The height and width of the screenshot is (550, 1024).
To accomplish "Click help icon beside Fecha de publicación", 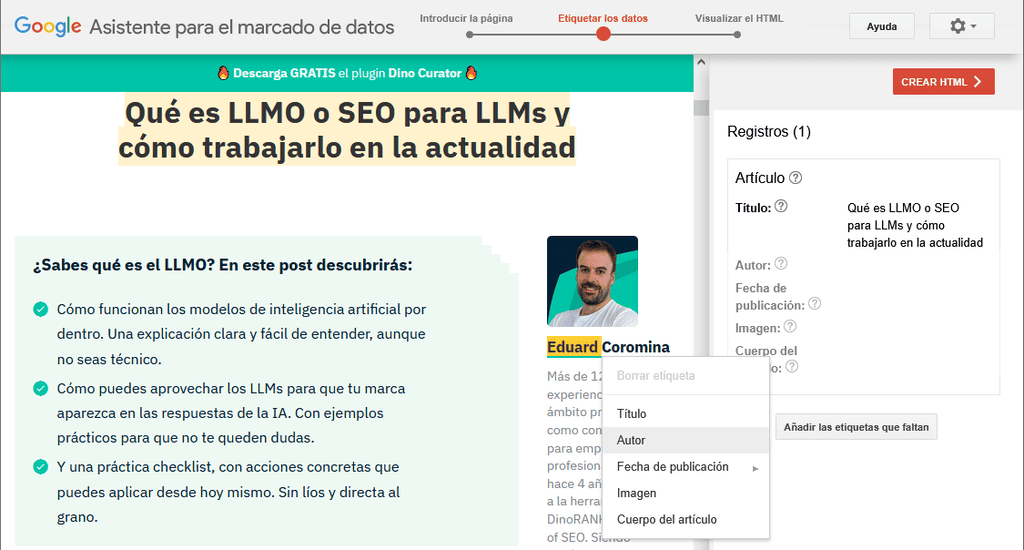I will [815, 304].
